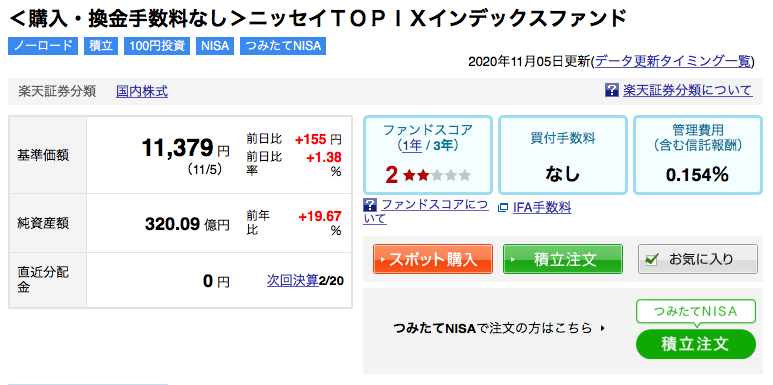Image resolution: width=773 pixels, height=385 pixels.
Task: Toggle the お気に入り favorite checkbox
Action: 652,259
